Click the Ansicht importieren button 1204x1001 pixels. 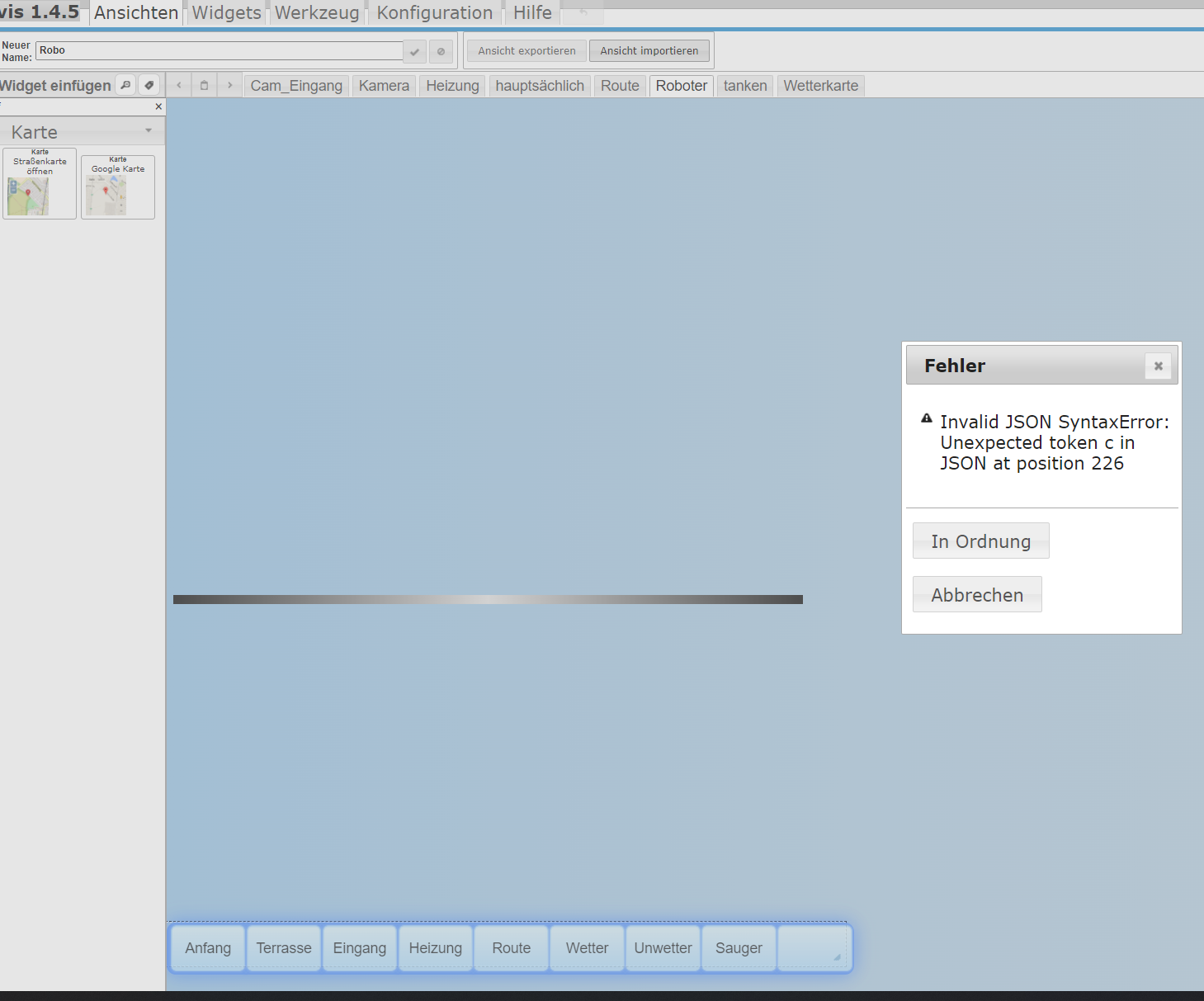(649, 51)
